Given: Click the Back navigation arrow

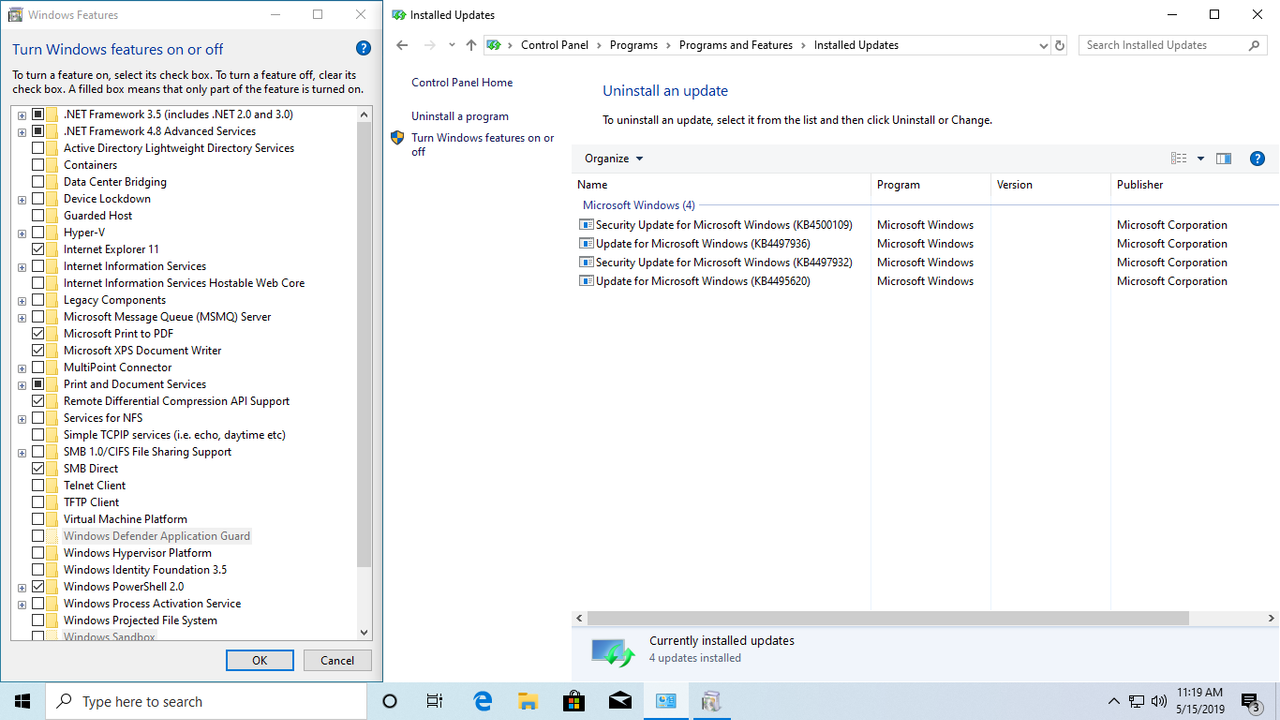Looking at the screenshot, I should click(x=402, y=45).
